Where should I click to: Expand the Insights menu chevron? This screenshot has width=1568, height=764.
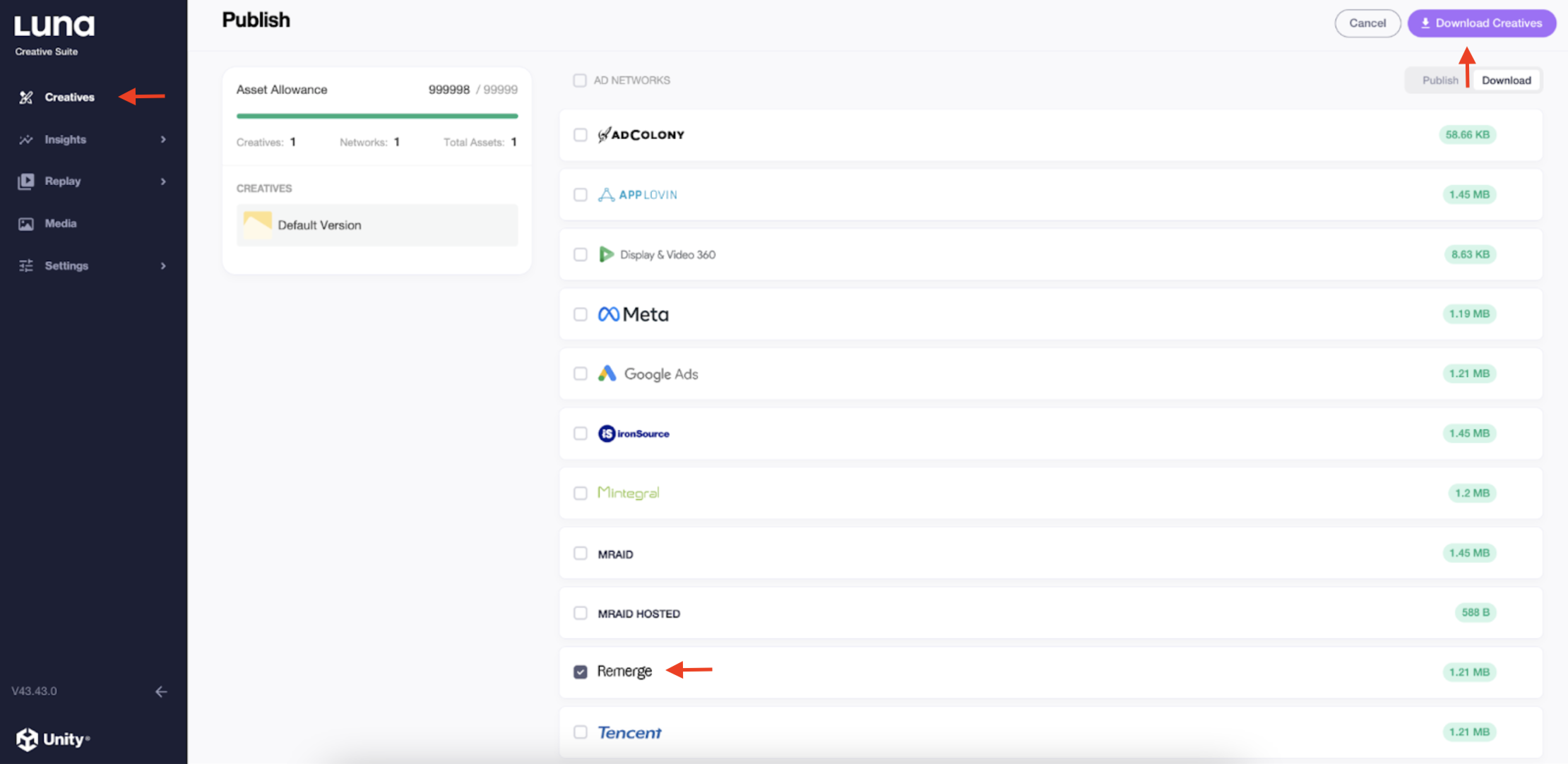[x=163, y=139]
